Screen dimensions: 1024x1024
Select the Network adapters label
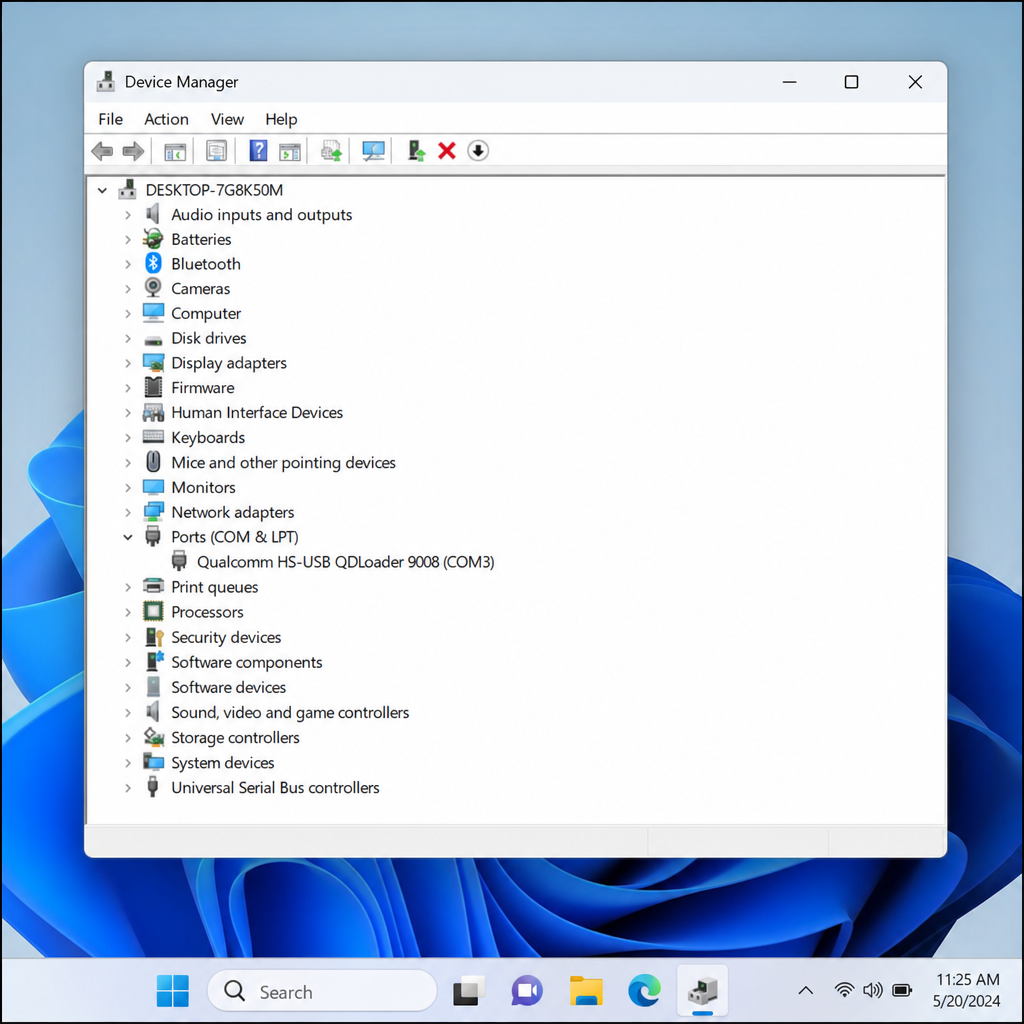(232, 512)
